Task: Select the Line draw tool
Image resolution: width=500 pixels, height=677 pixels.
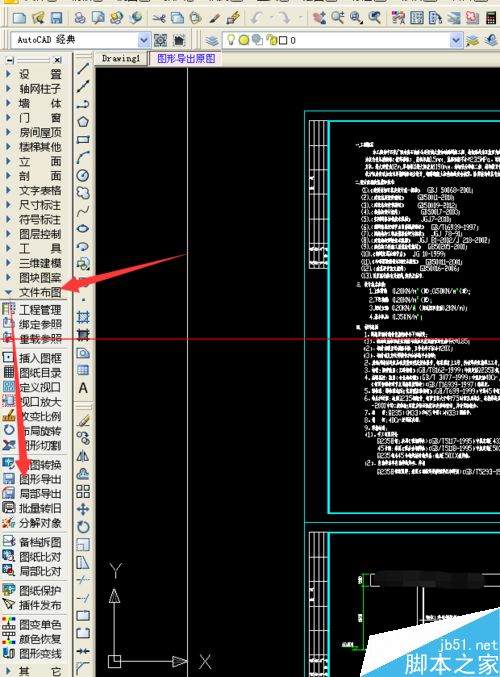Action: tap(83, 69)
